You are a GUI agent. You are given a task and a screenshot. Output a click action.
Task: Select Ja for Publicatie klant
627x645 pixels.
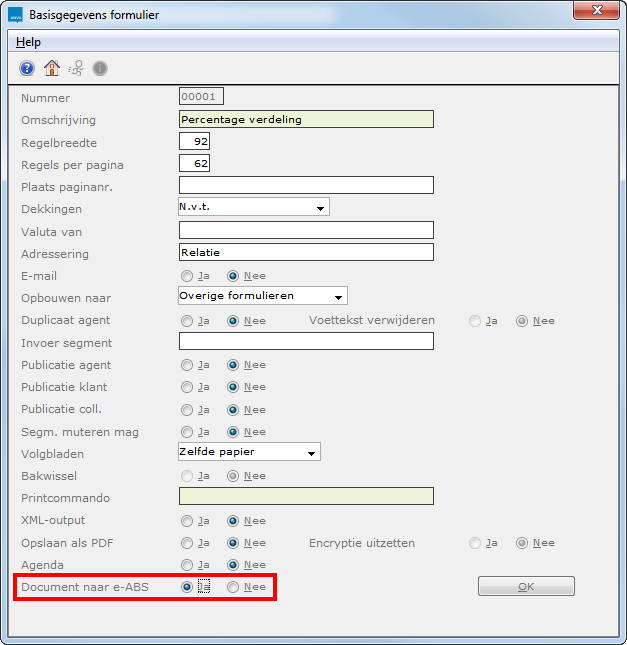click(187, 387)
